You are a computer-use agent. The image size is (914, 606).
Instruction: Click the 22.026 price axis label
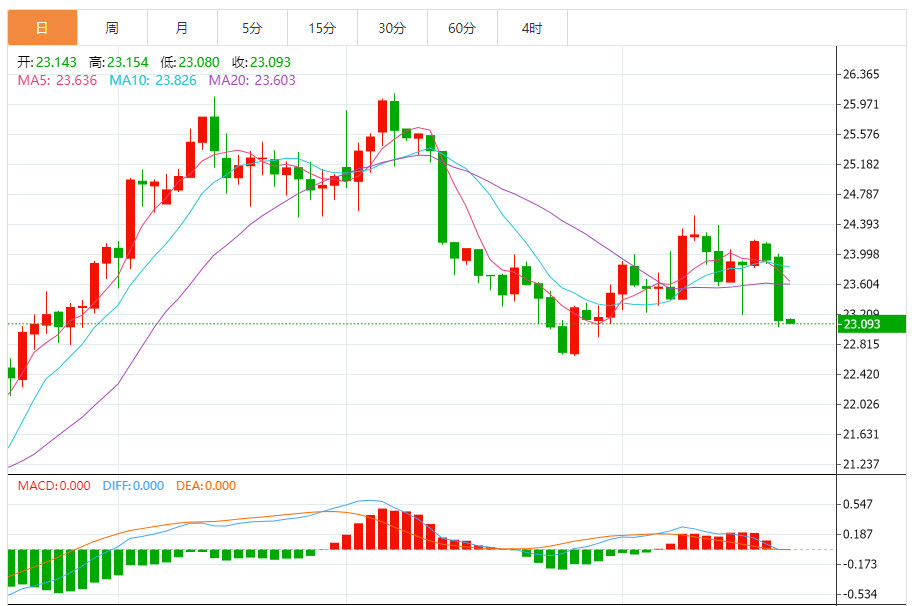861,404
